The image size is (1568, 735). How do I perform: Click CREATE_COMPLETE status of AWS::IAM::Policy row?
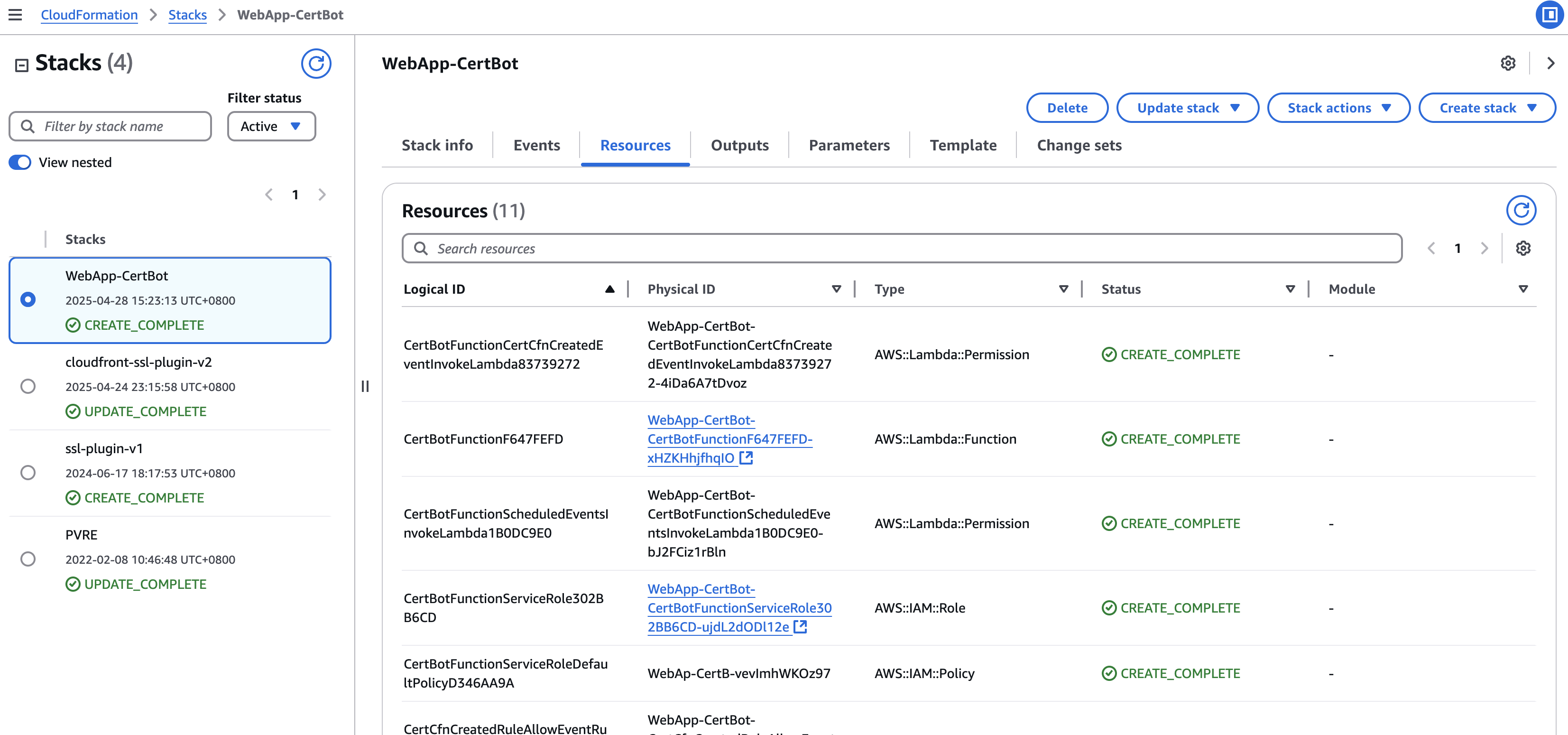click(x=1171, y=673)
